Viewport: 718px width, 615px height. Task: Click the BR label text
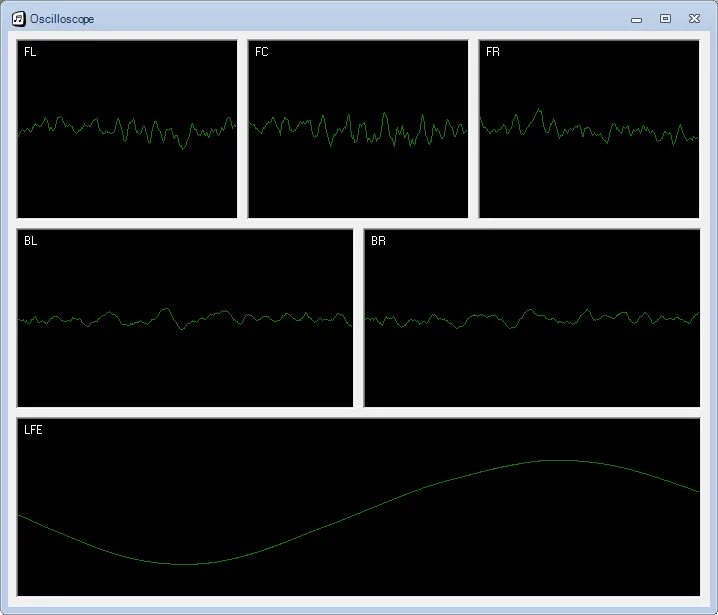[x=378, y=241]
